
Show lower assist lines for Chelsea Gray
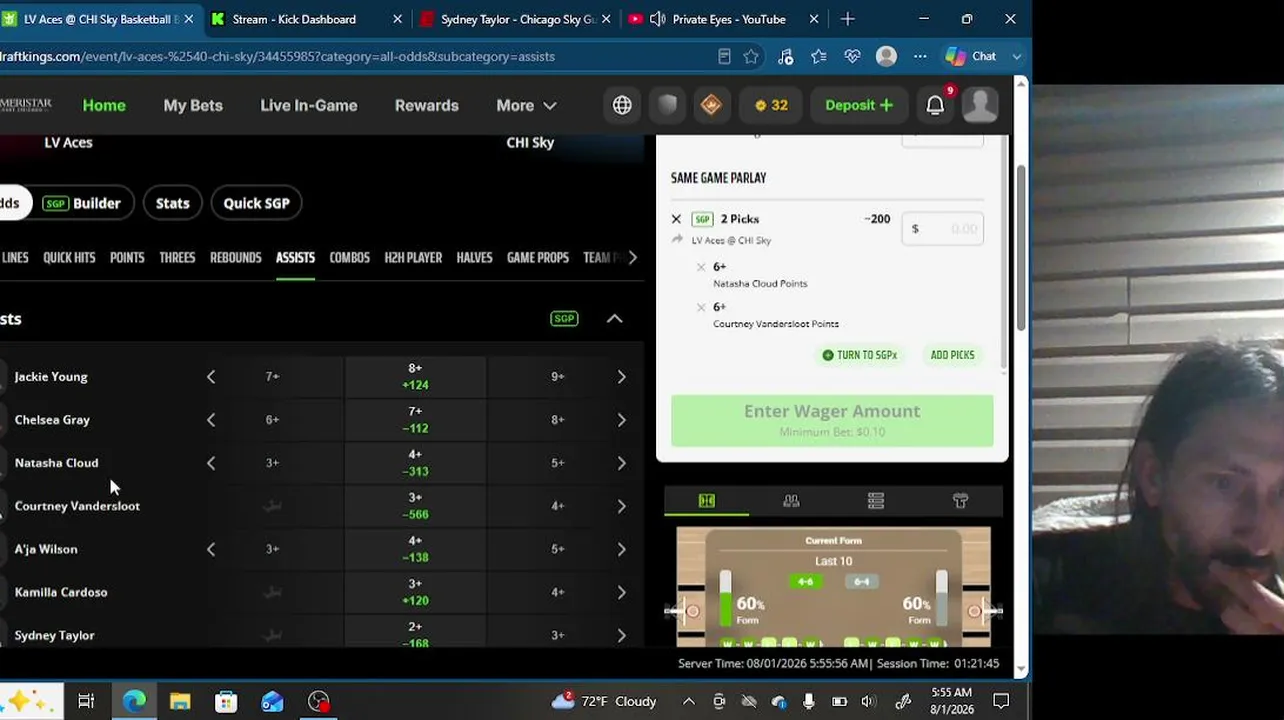click(210, 419)
